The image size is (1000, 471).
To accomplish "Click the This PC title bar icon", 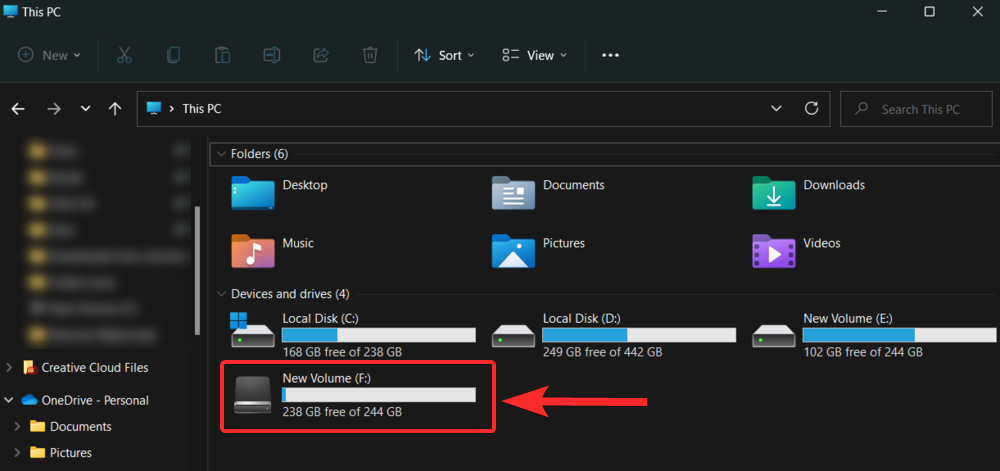I will coord(11,11).
